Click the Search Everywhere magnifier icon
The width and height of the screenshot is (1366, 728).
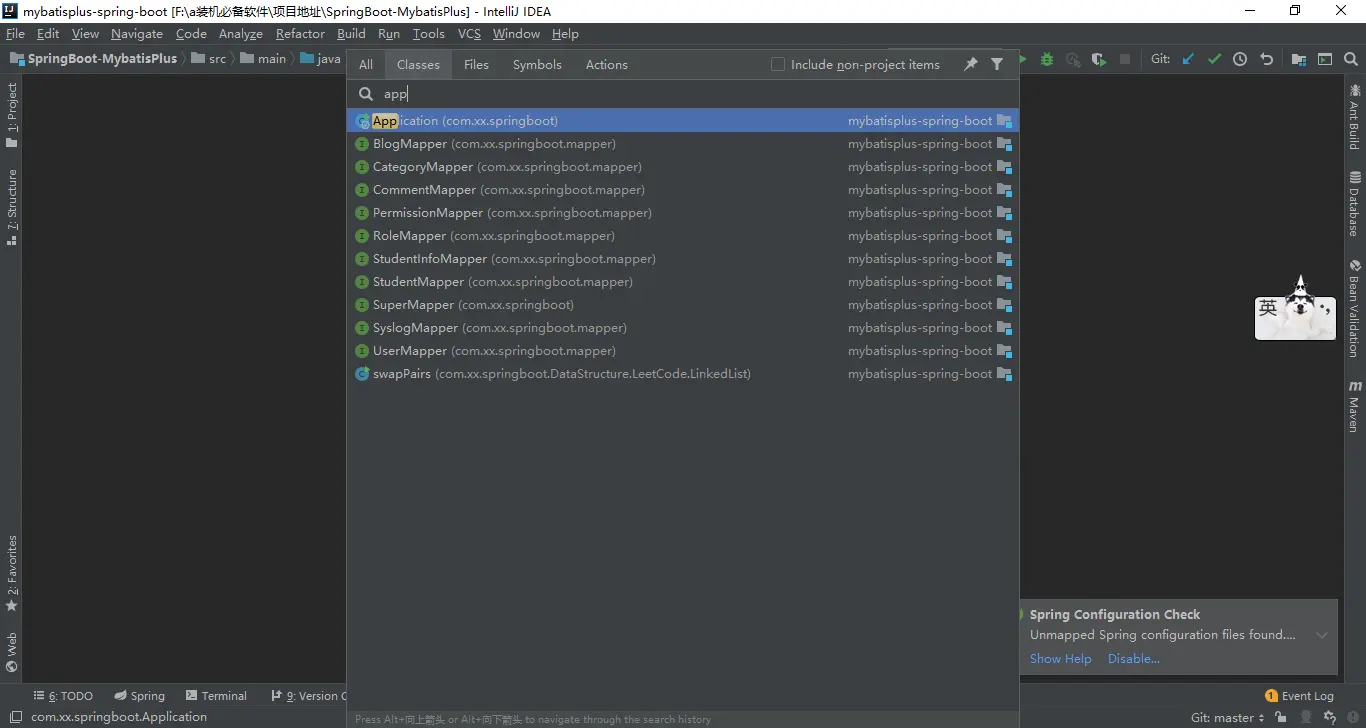[x=1351, y=59]
